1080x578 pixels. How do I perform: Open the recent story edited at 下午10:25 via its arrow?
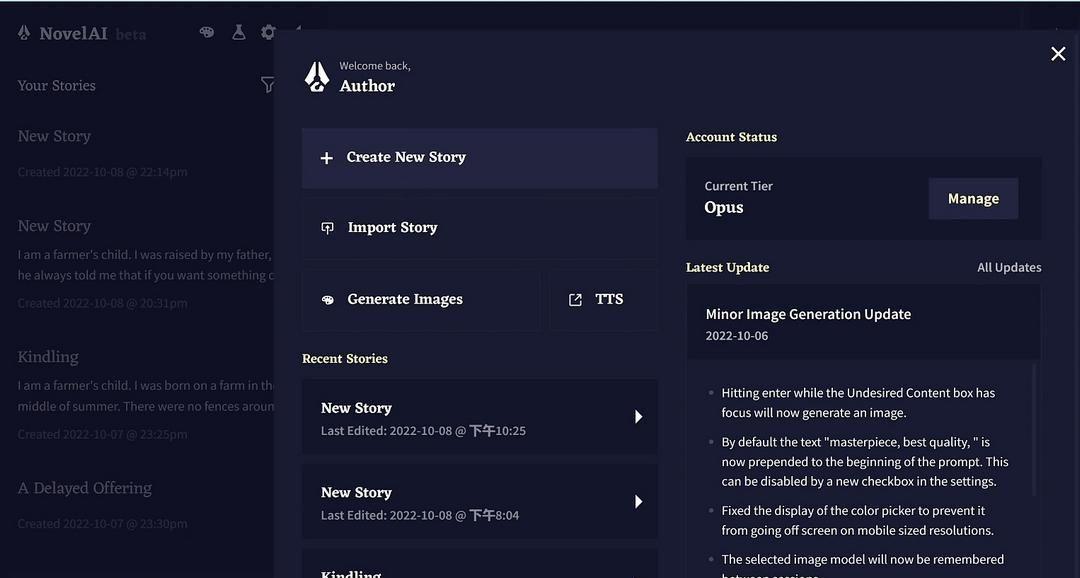tap(638, 417)
